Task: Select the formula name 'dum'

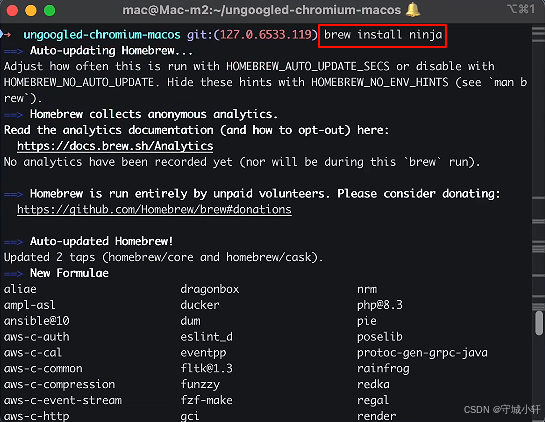Action: coord(190,321)
